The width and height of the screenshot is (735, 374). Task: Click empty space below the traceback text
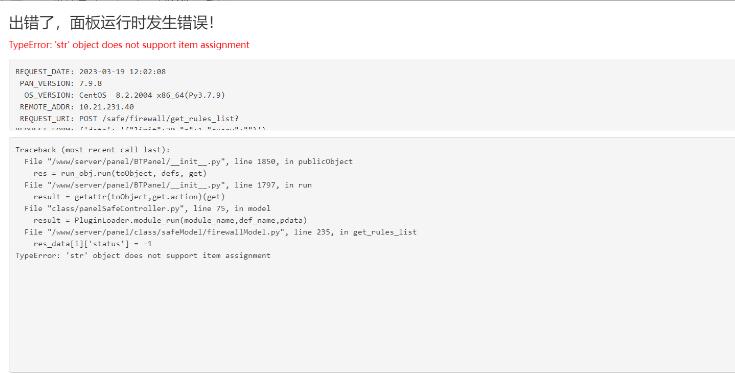pos(370,316)
